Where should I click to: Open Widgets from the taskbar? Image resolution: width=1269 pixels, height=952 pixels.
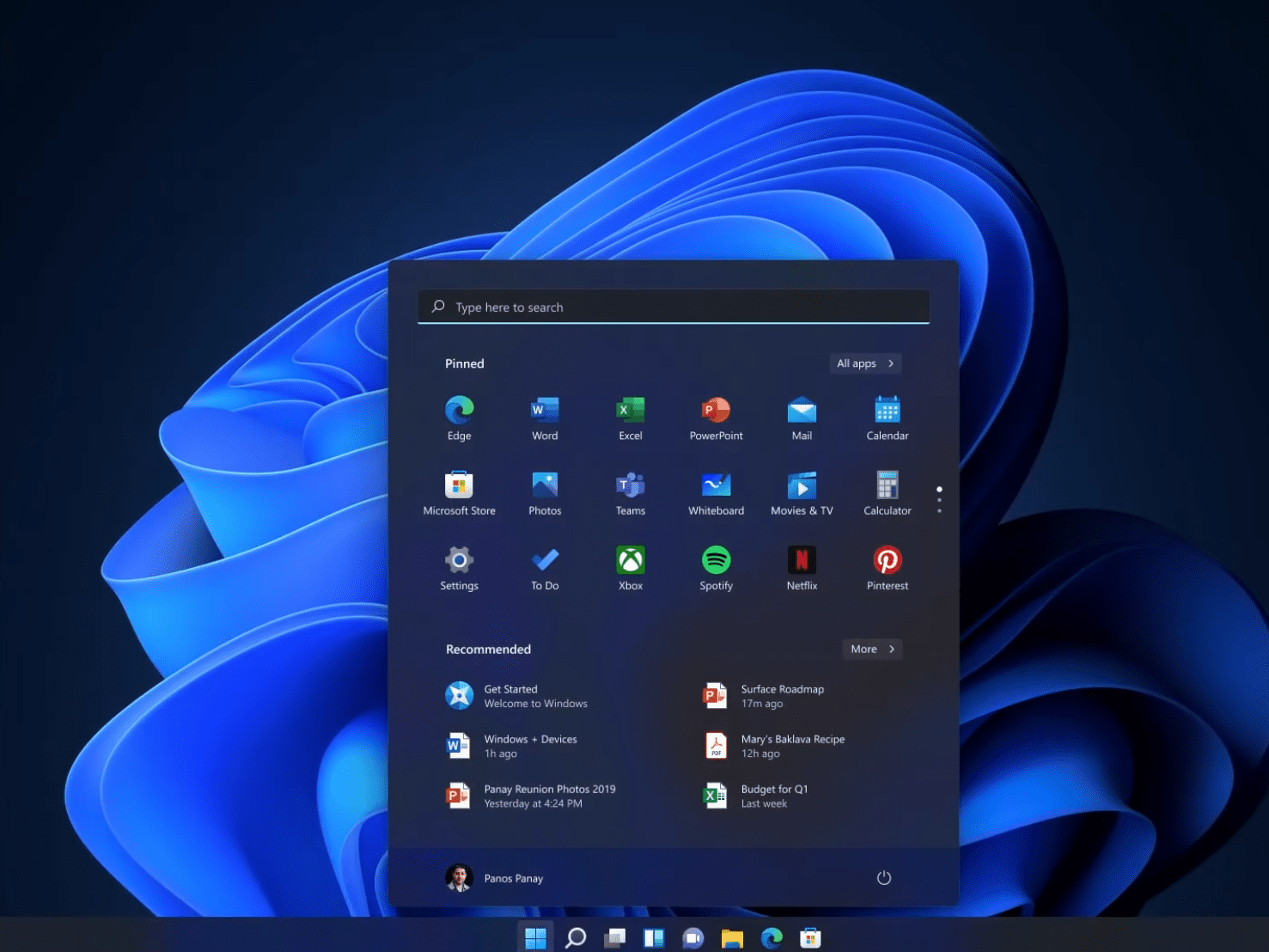click(x=654, y=938)
